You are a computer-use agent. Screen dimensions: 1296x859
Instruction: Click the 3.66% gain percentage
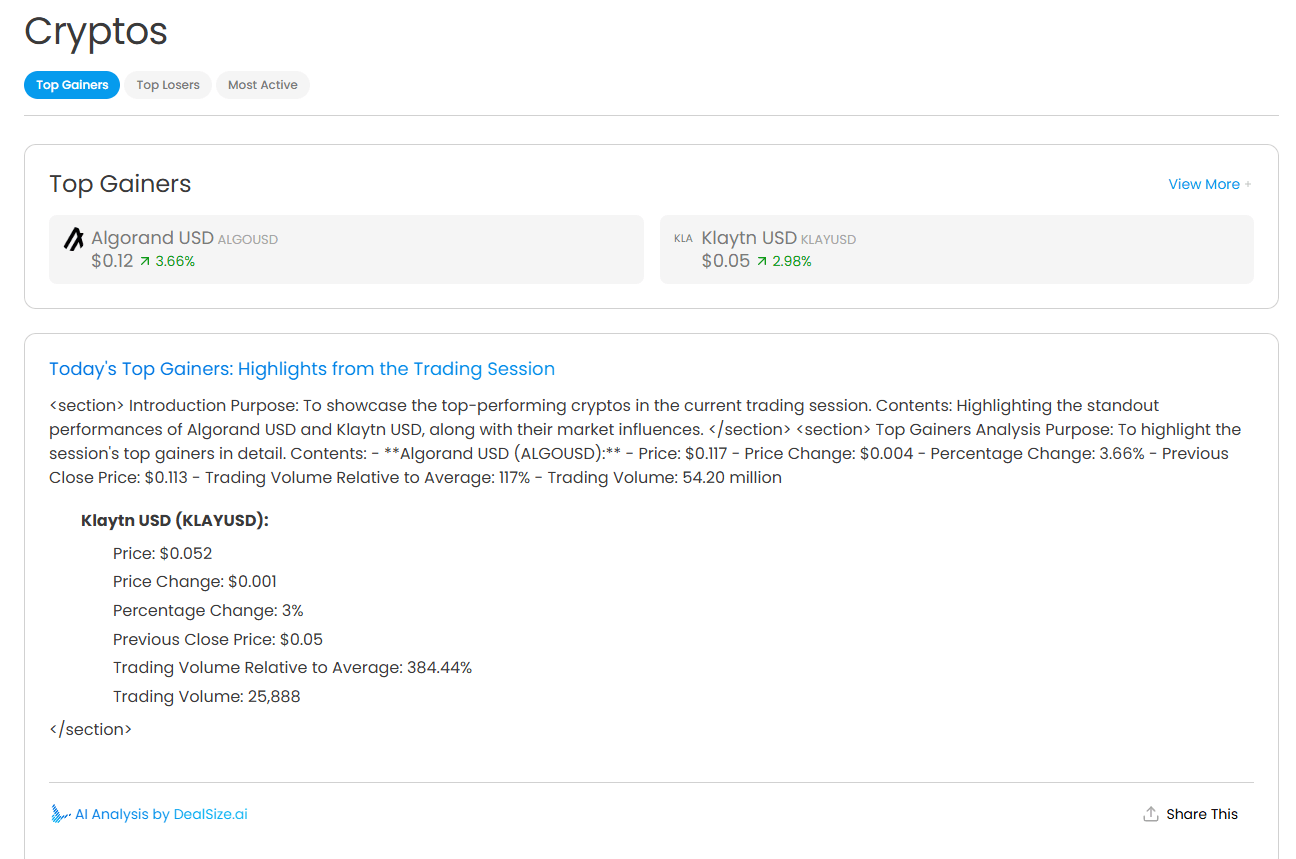[175, 262]
